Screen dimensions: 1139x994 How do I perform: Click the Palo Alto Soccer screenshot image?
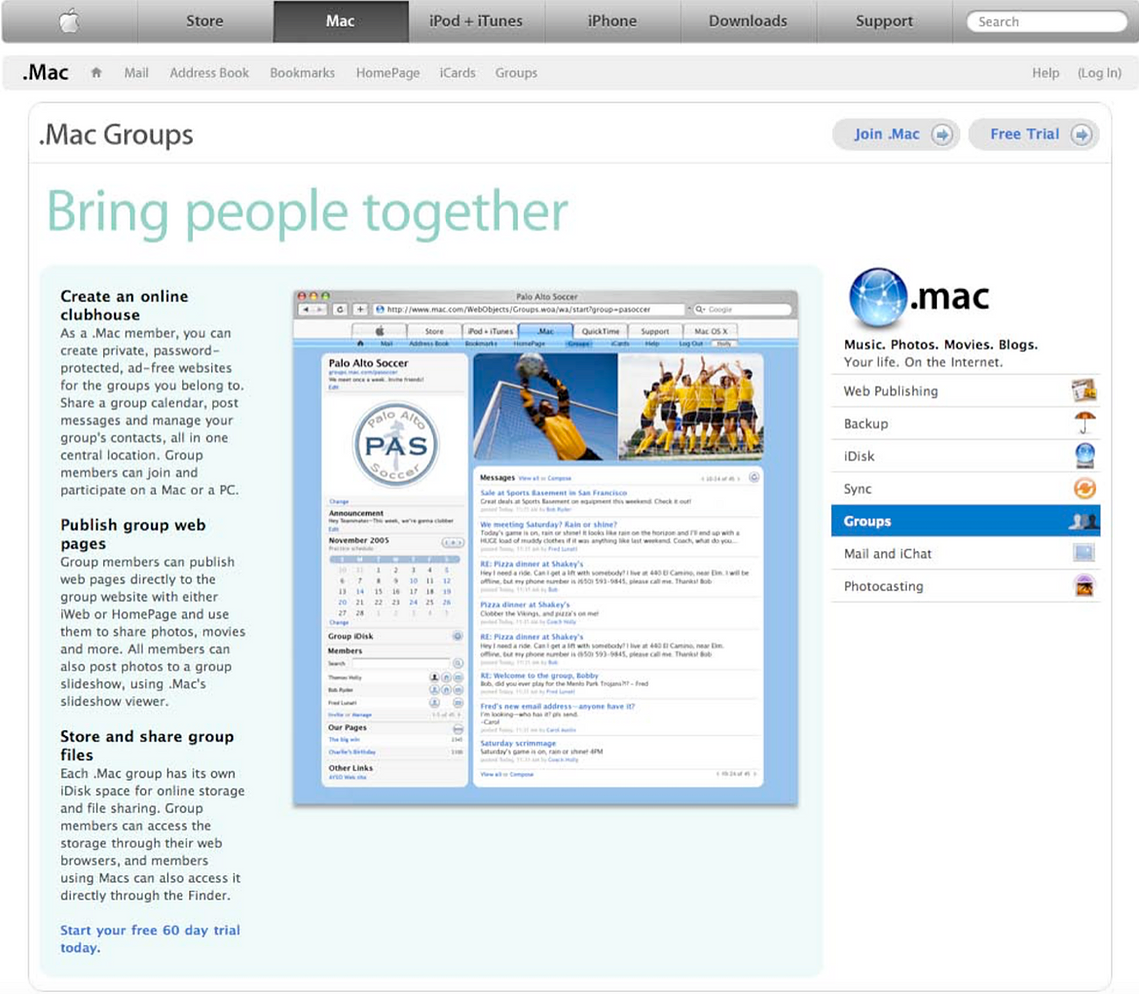(546, 548)
